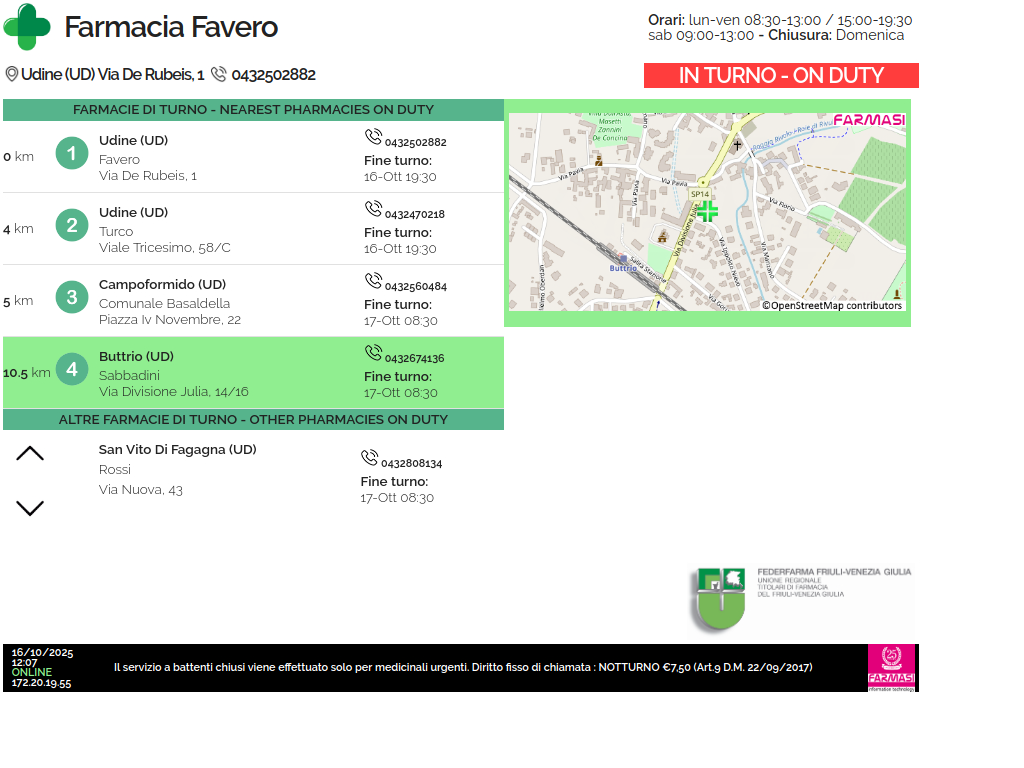Click the Federfarma Friuli-Venezia Giulia logo
Viewport: 1024px width, 768px height.
click(x=801, y=598)
